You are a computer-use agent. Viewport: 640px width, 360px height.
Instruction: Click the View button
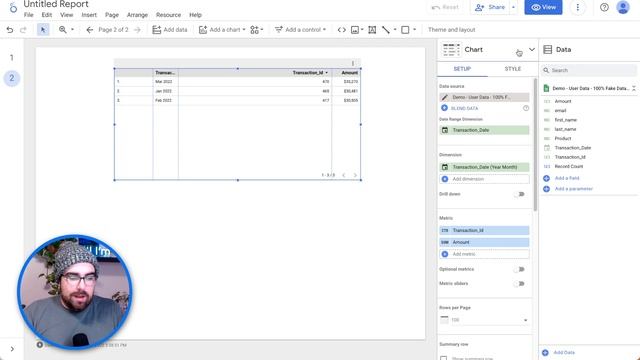[x=543, y=7]
